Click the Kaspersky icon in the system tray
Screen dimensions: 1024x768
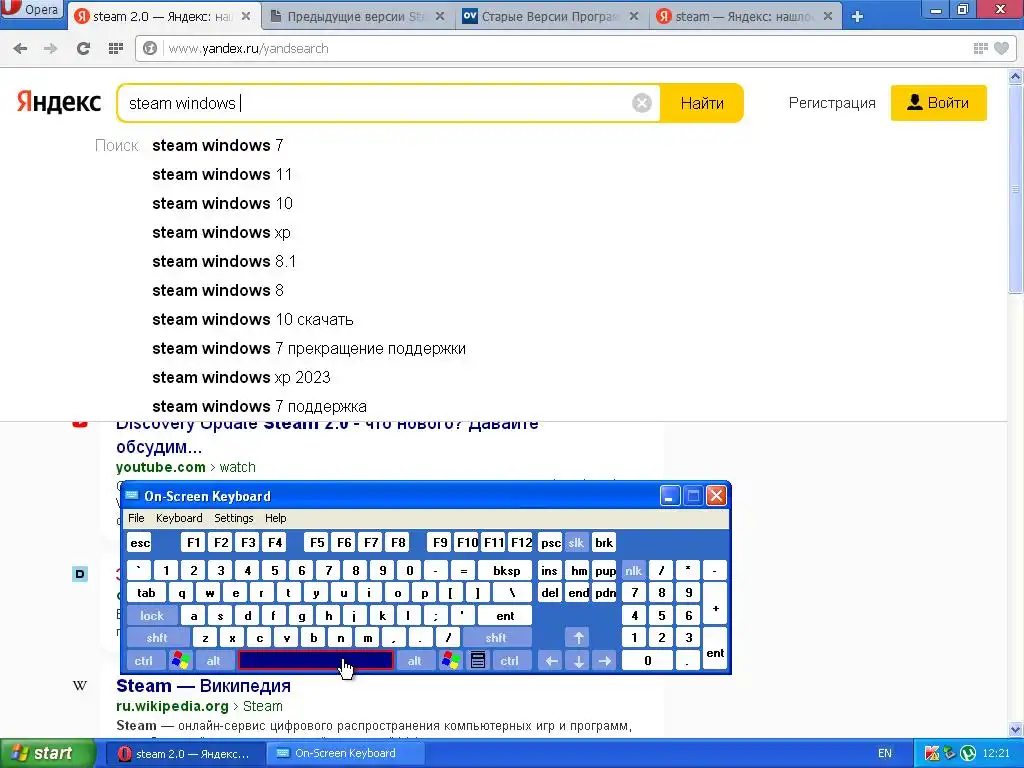coord(932,753)
